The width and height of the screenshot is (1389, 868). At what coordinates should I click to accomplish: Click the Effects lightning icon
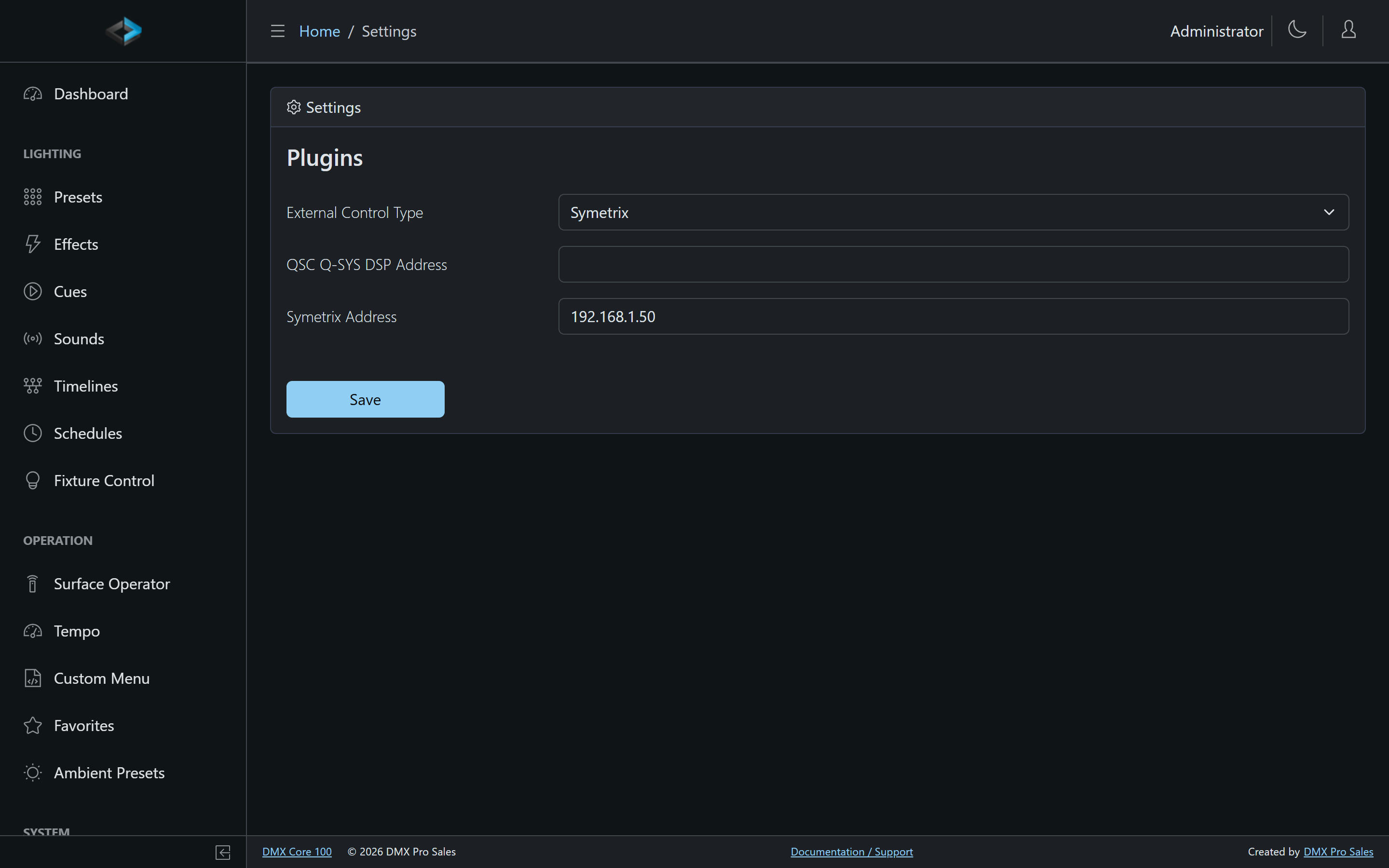(x=33, y=244)
